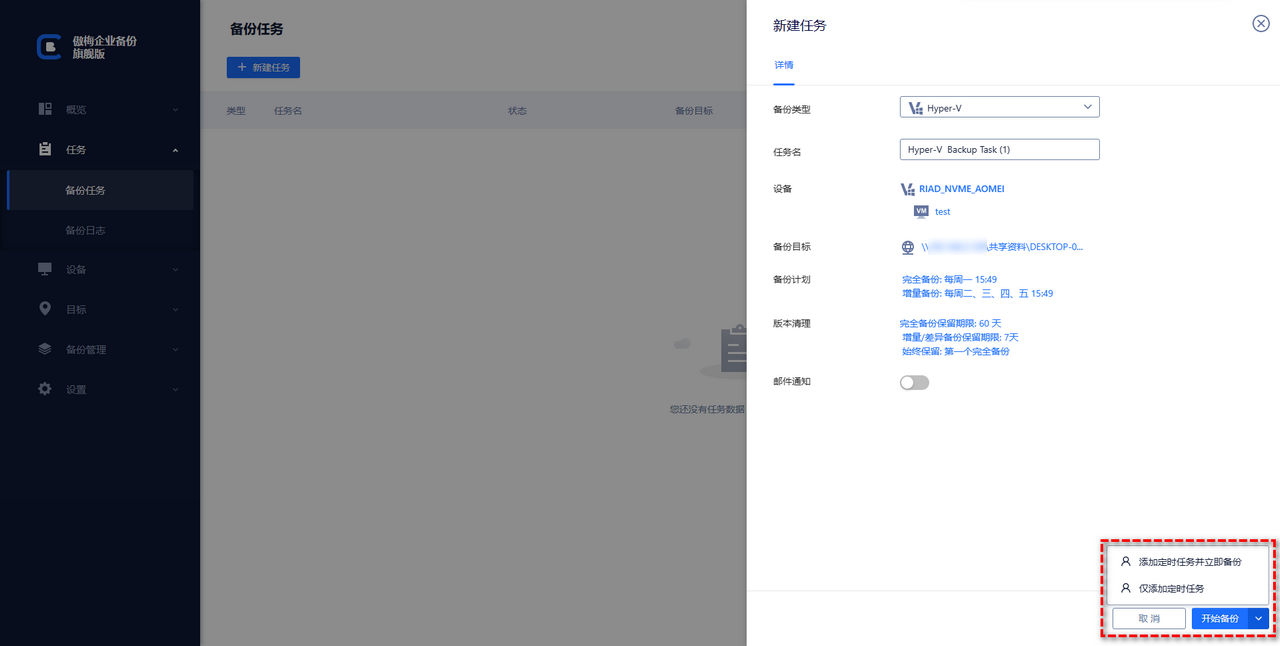The width and height of the screenshot is (1280, 646).
Task: Click the 备份目标 column header
Action: pyautogui.click(x=694, y=111)
